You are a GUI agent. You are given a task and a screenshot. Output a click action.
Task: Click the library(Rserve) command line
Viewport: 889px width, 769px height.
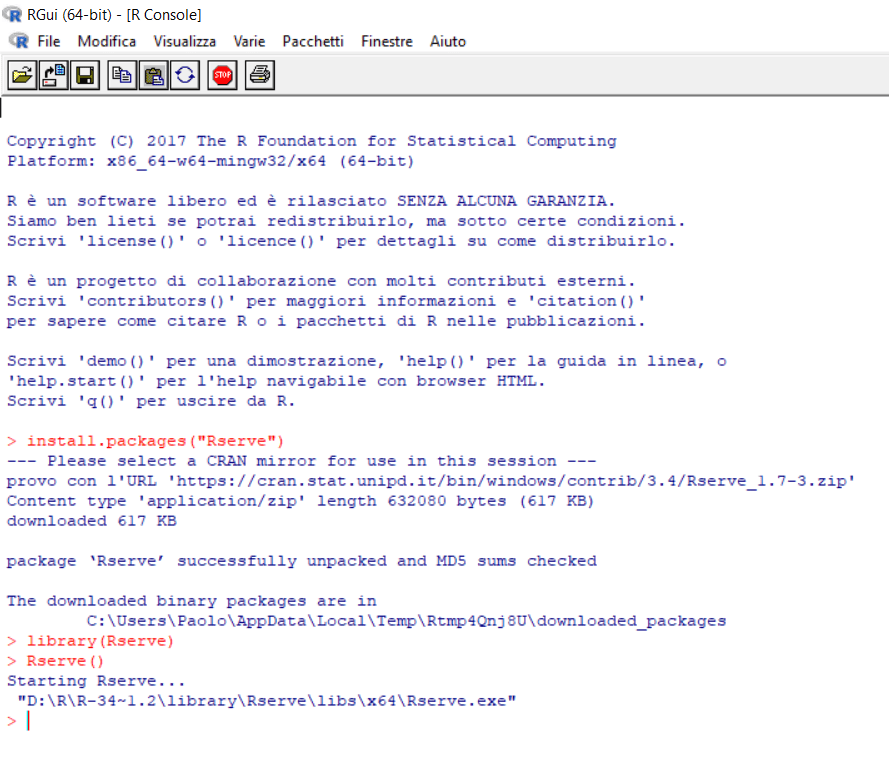click(90, 641)
